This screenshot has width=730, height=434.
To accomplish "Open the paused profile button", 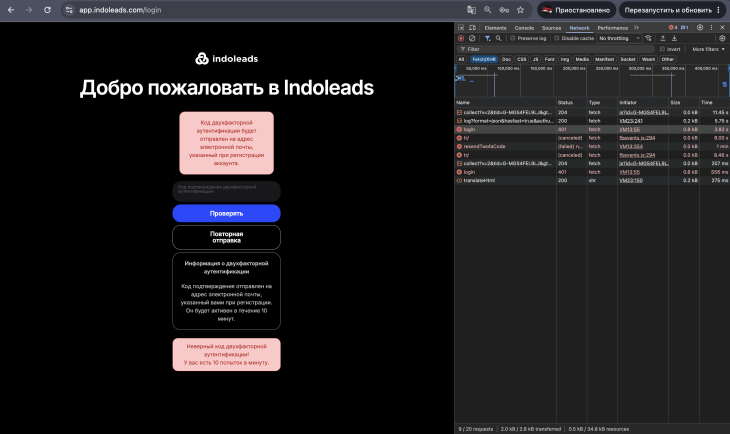I will 576,10.
